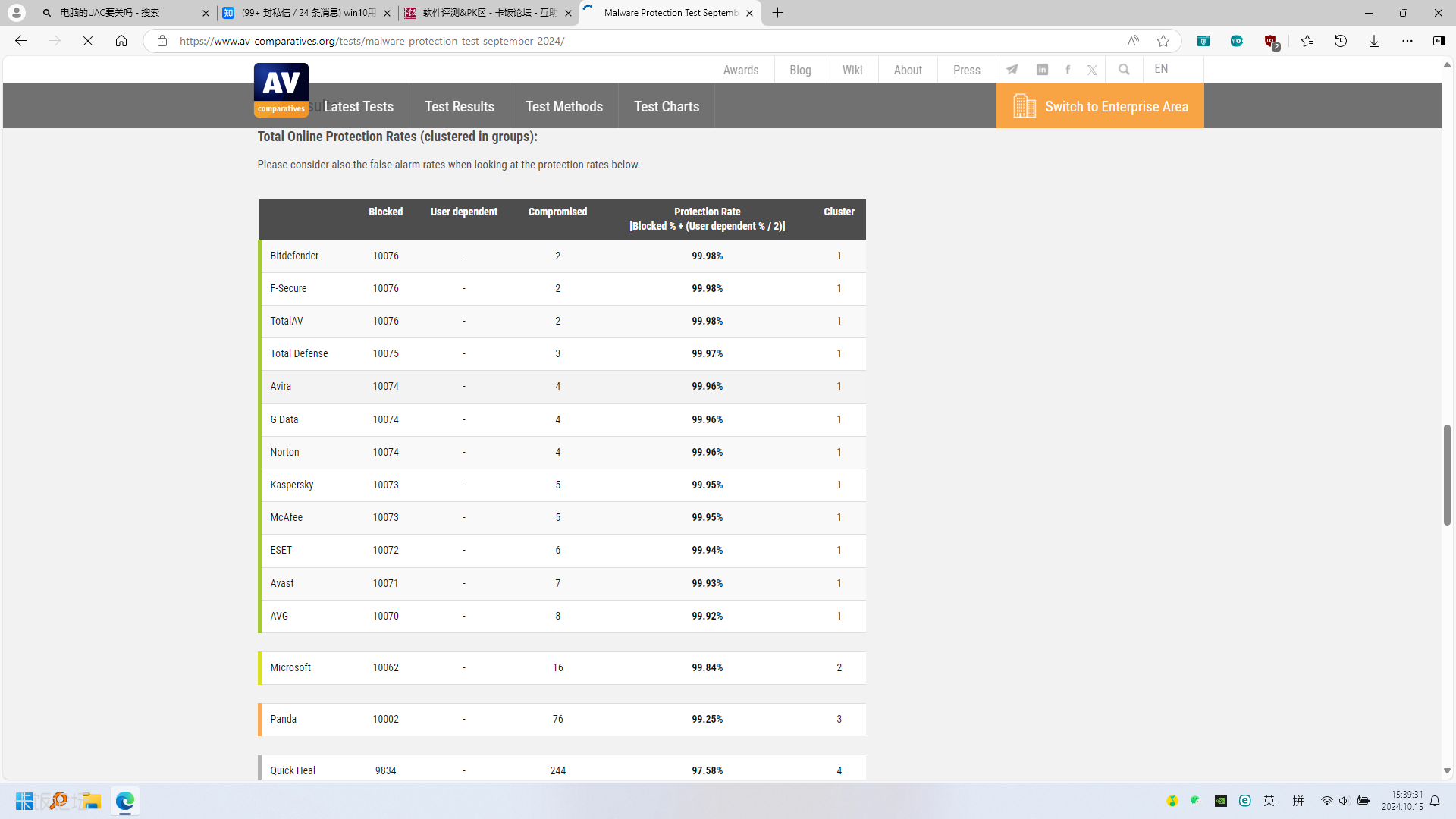This screenshot has width=1456, height=819.
Task: Toggle the browser sidebar icon
Action: (1439, 41)
